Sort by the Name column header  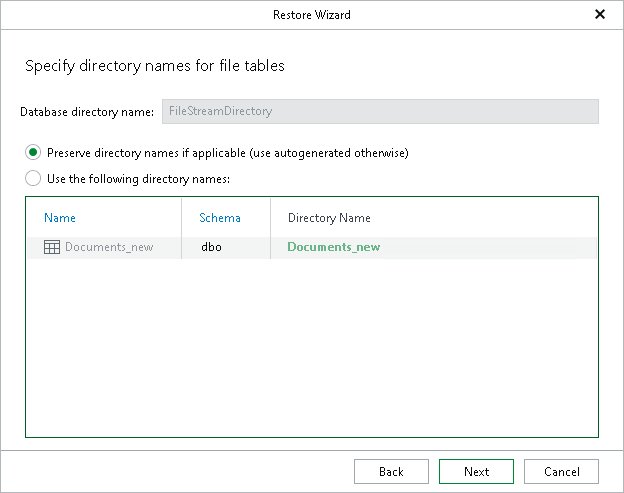60,218
